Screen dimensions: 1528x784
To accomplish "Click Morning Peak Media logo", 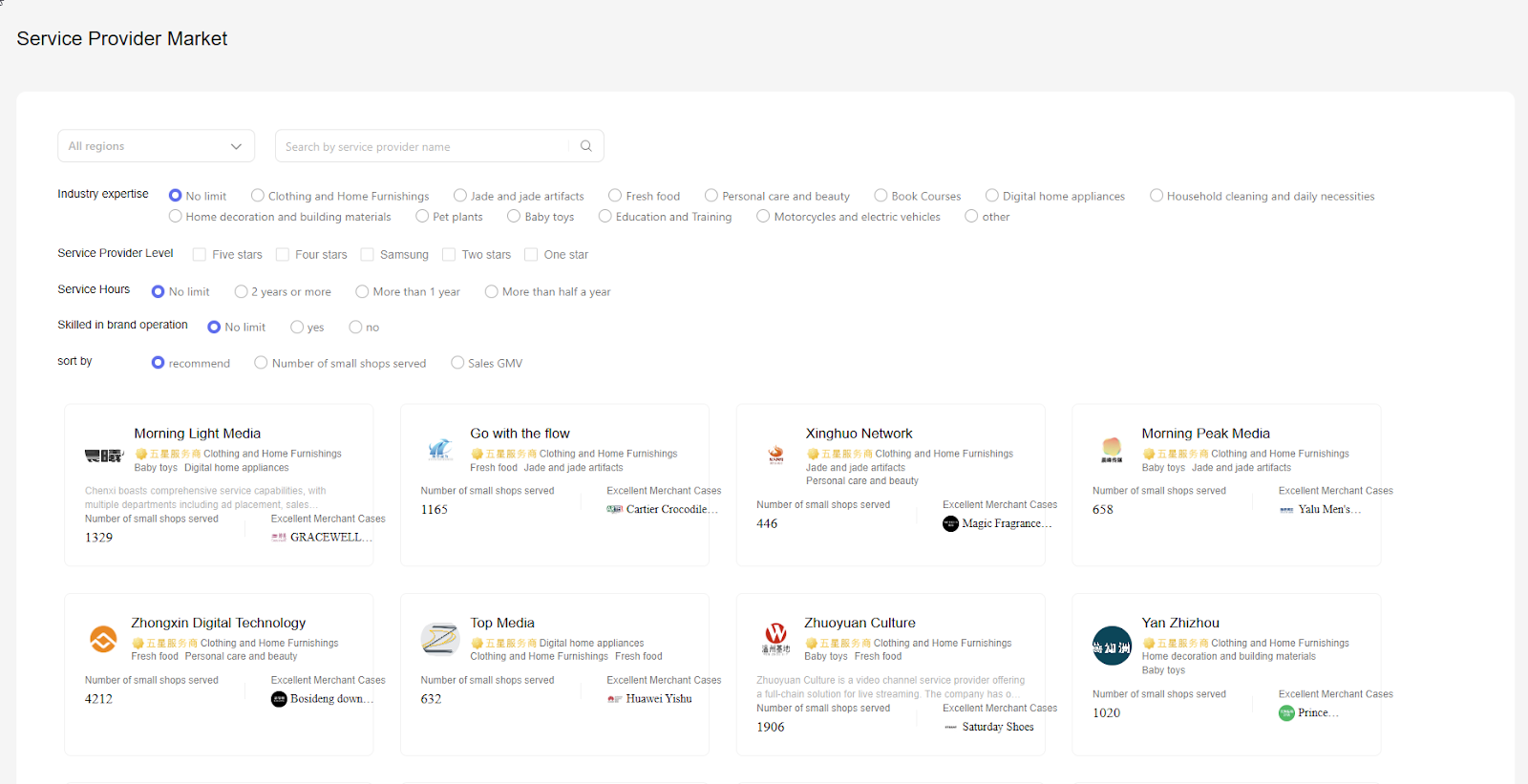I will point(1112,449).
